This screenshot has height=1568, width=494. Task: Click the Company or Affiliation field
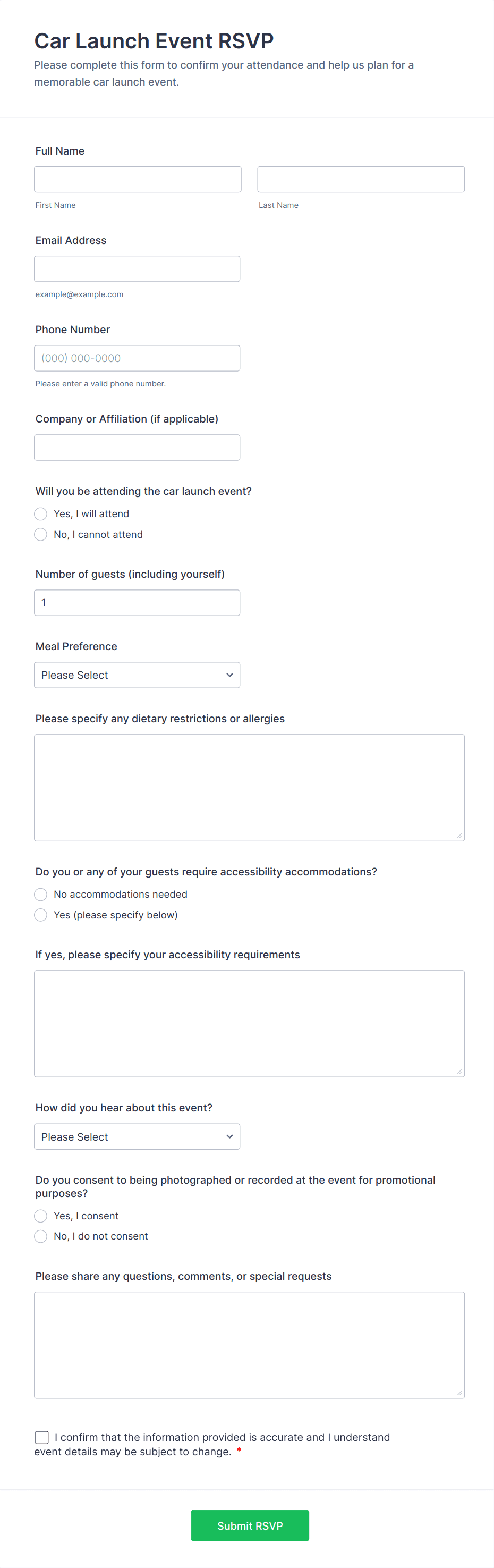(x=137, y=448)
